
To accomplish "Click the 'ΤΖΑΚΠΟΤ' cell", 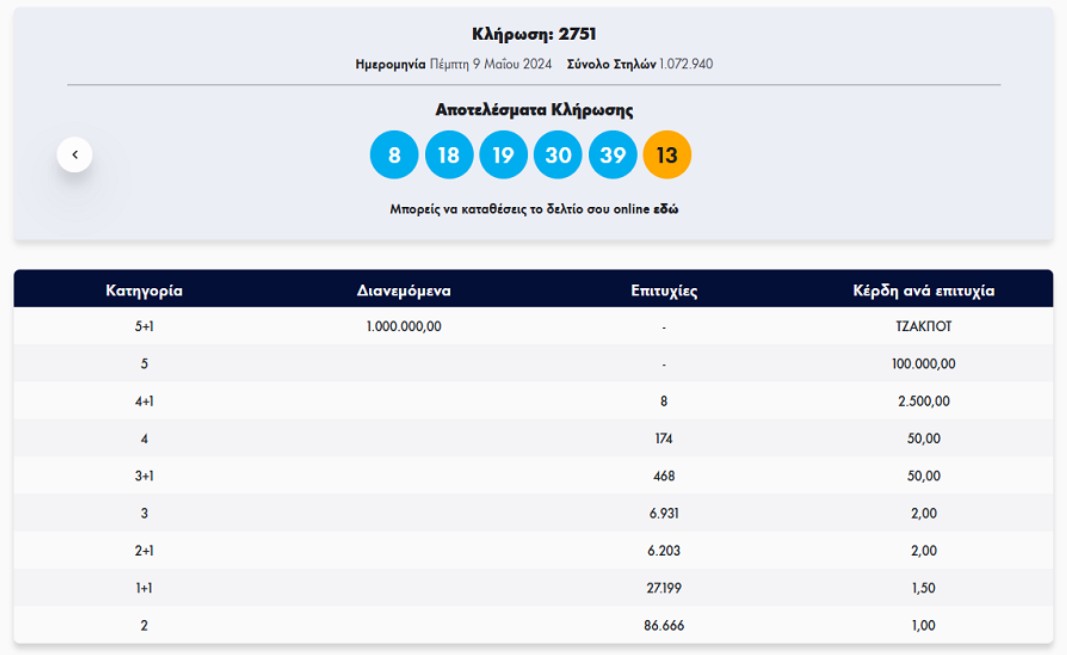I will 923,326.
